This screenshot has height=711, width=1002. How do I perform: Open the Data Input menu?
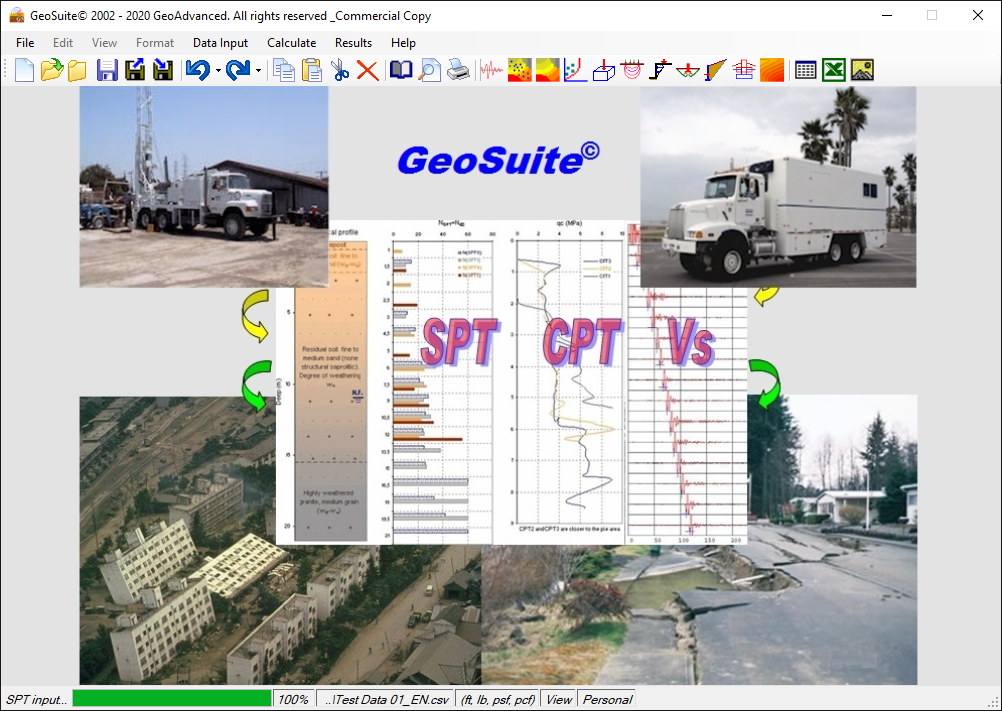point(220,43)
